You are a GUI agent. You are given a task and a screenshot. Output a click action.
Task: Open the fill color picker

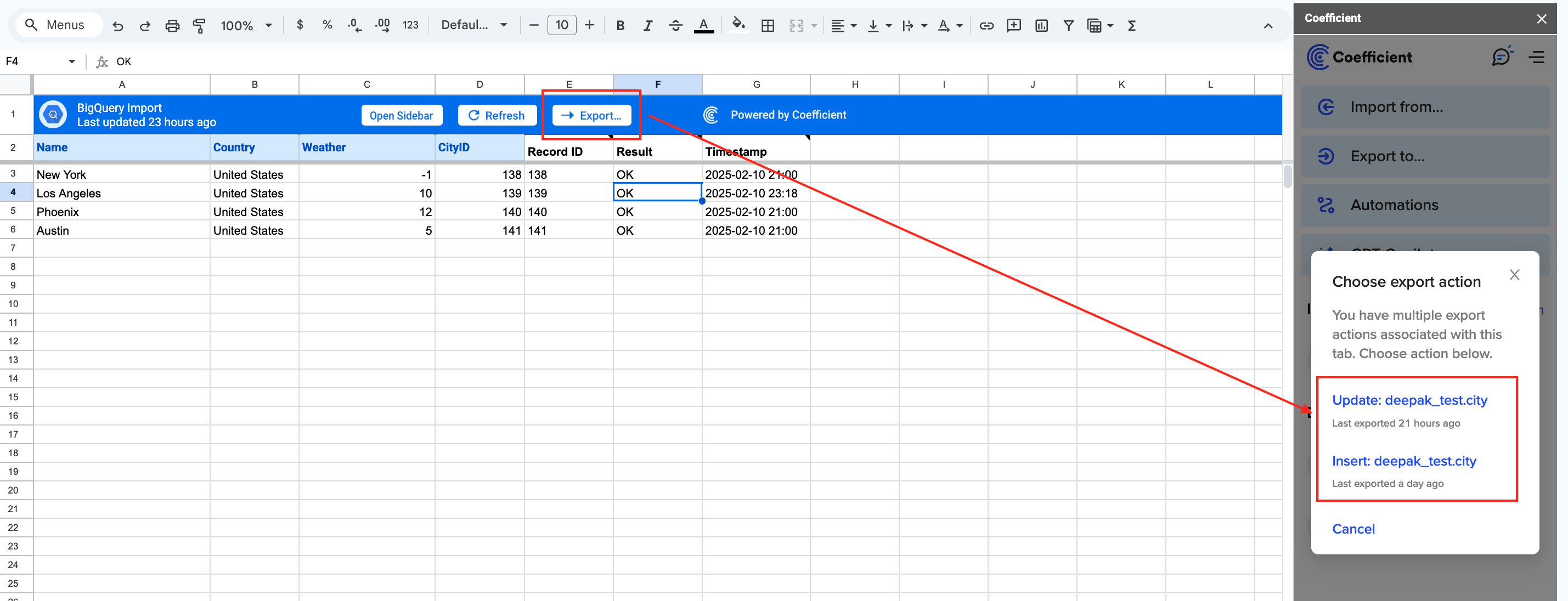tap(738, 26)
